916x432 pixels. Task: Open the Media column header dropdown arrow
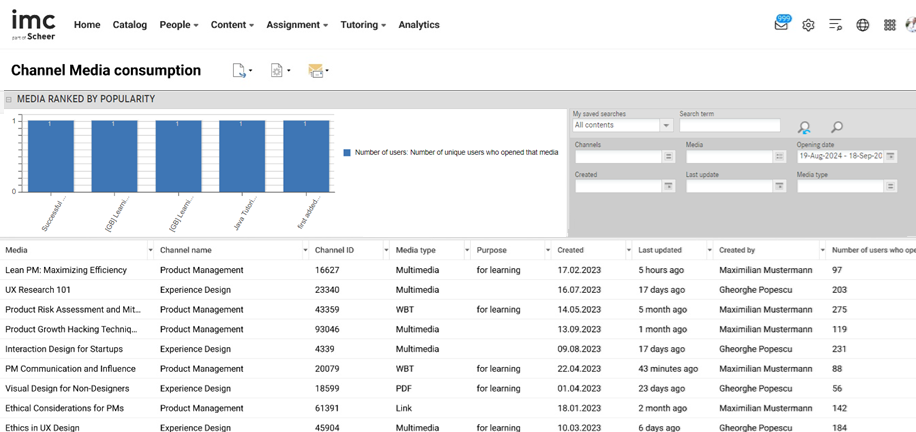coord(150,250)
